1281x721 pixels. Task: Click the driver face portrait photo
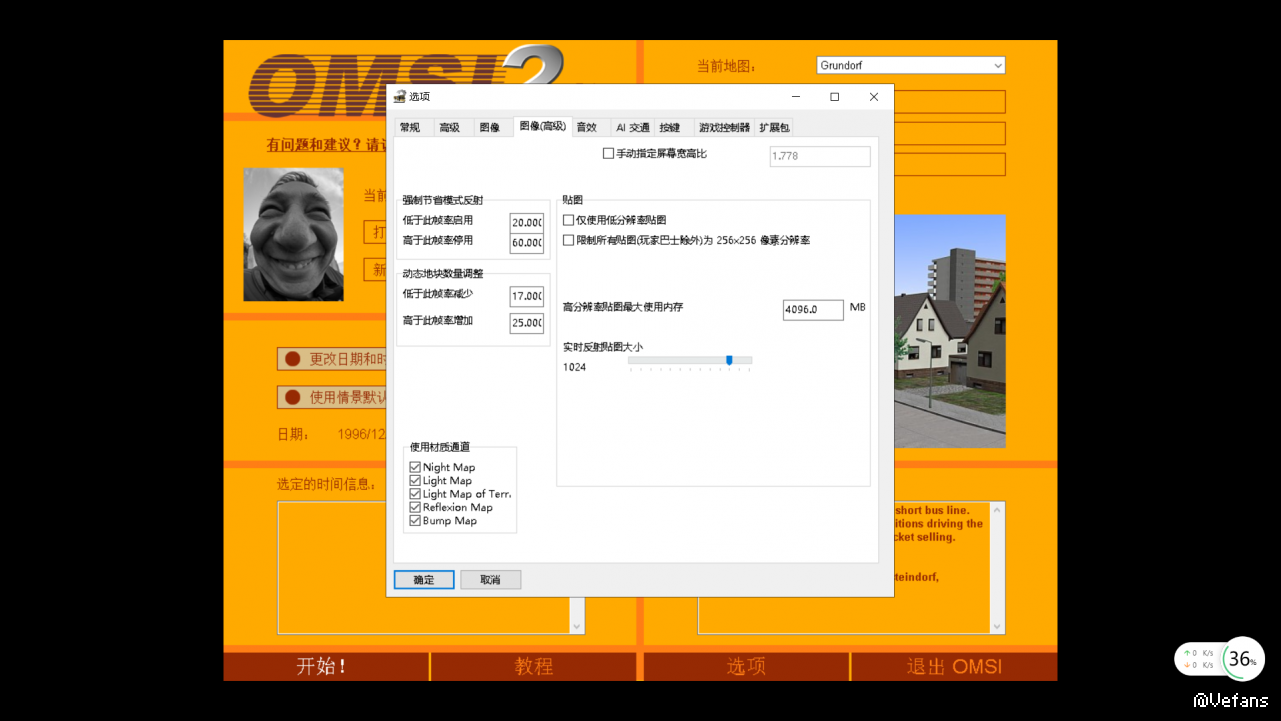(x=293, y=234)
